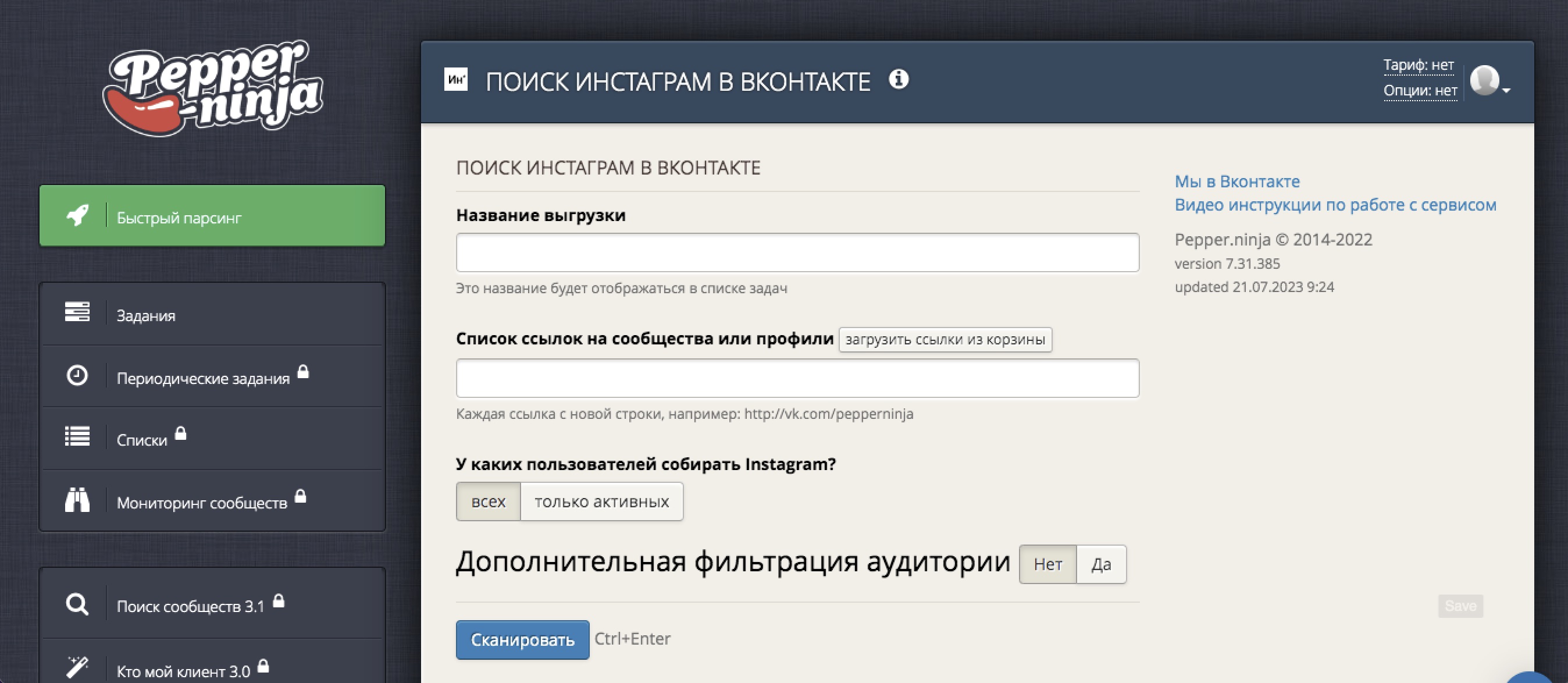Click the rocket icon for quick parsing
1568x683 pixels.
pos(77,215)
